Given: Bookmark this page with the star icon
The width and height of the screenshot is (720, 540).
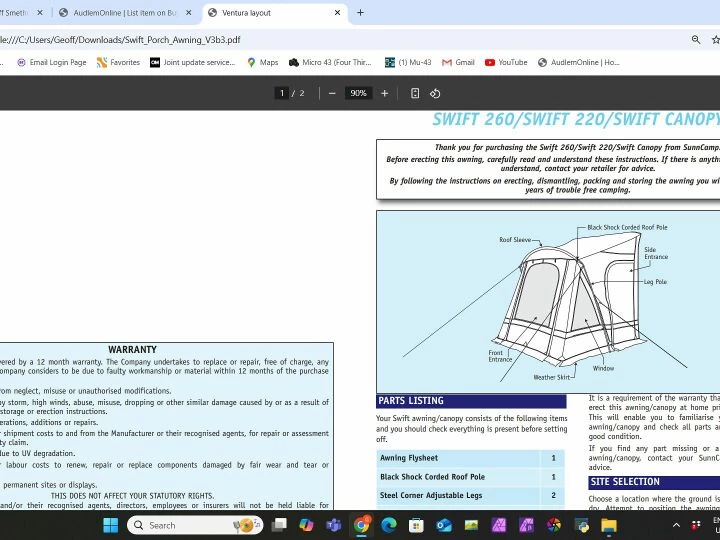Looking at the screenshot, I should 715,40.
